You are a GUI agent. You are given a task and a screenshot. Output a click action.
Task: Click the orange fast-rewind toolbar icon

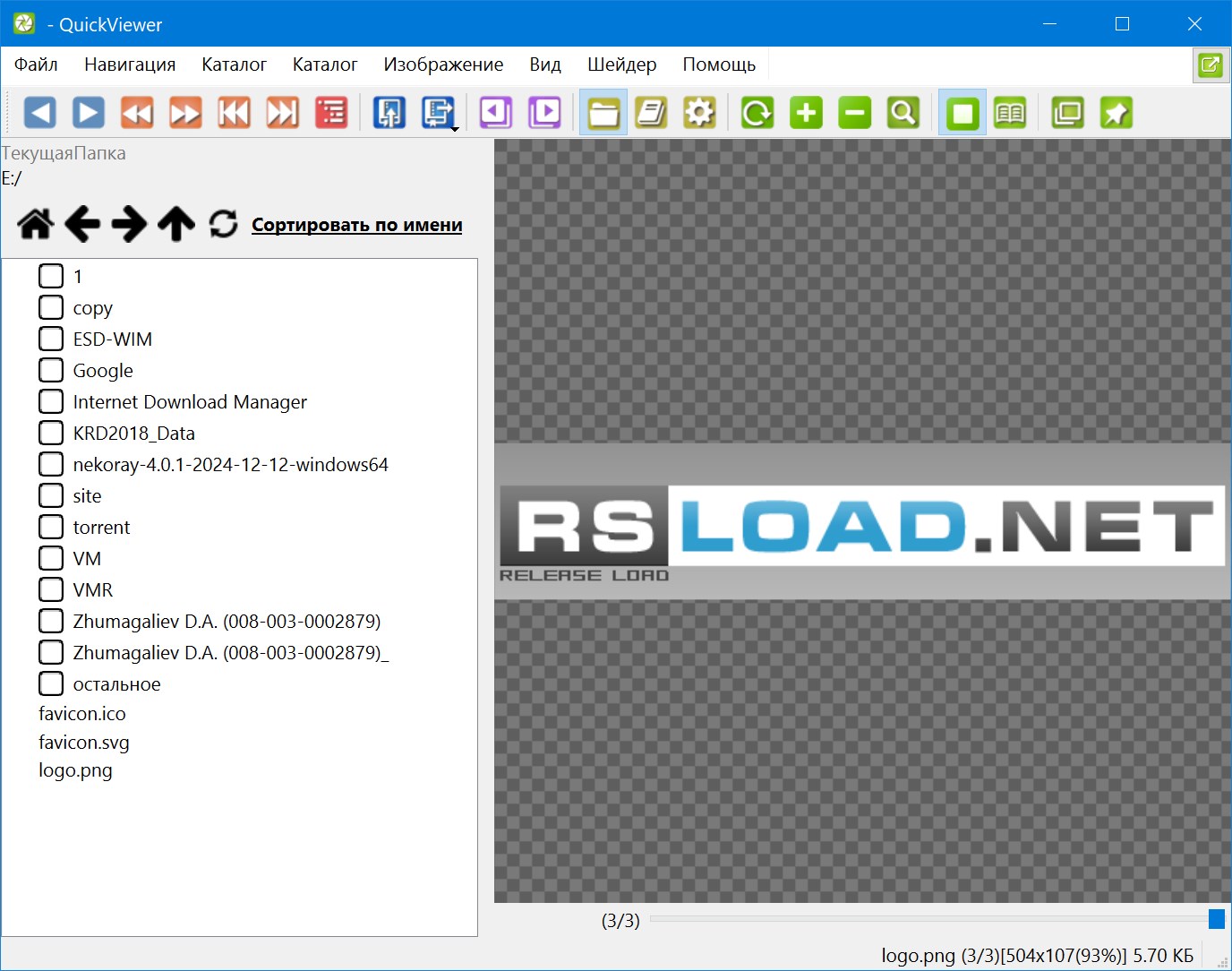pos(137,113)
